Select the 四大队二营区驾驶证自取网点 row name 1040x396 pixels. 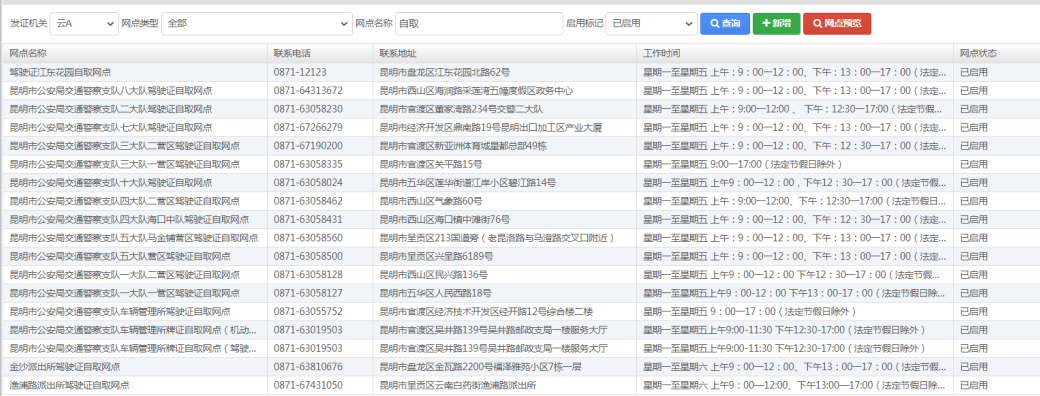(x=125, y=201)
